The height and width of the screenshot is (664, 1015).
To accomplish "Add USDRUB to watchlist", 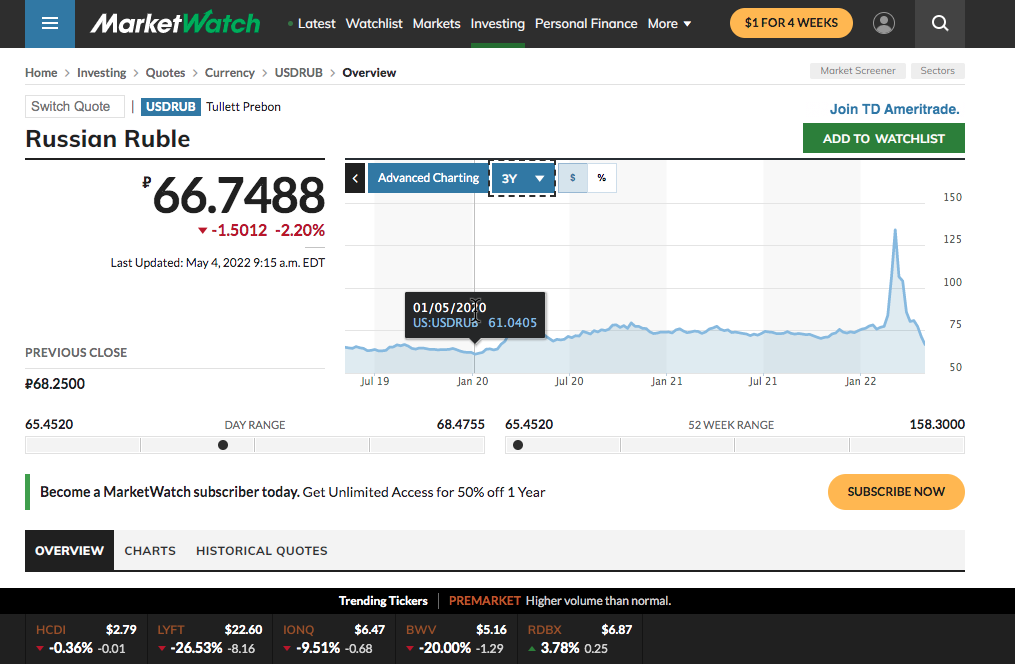I will (884, 138).
